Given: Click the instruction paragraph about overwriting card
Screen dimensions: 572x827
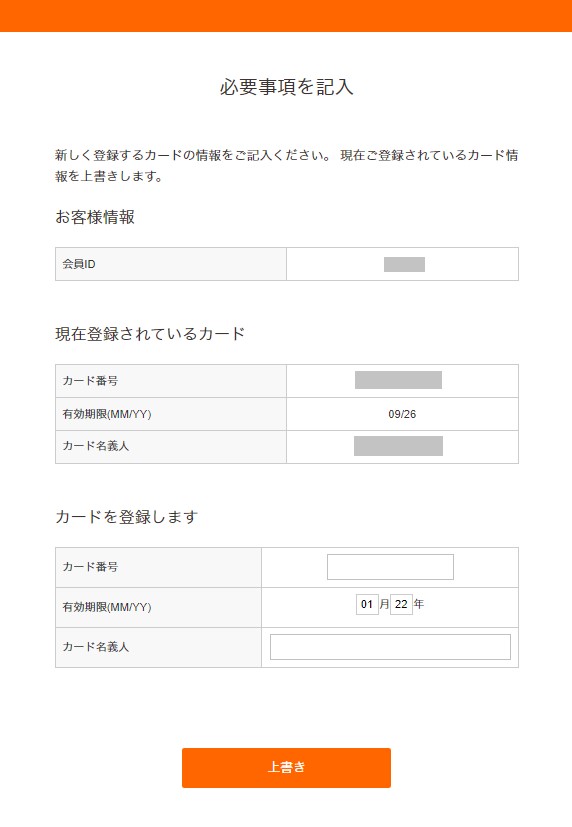Looking at the screenshot, I should (286, 166).
